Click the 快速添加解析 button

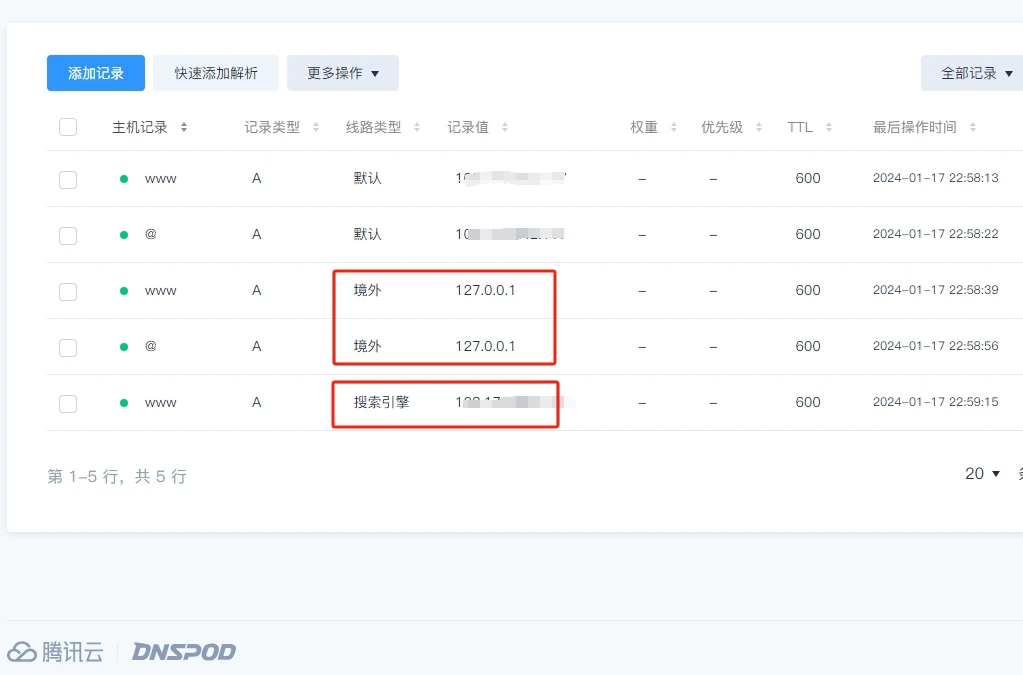(216, 73)
